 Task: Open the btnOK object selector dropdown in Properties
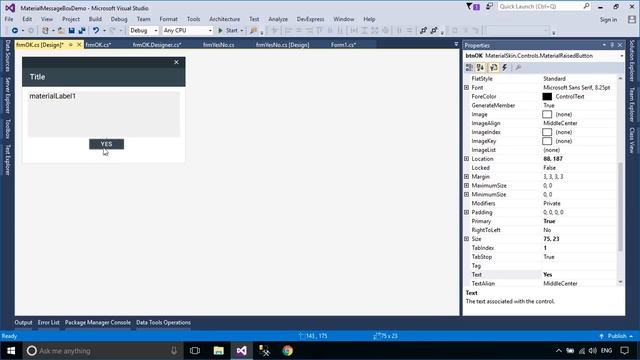pyautogui.click(x=622, y=56)
